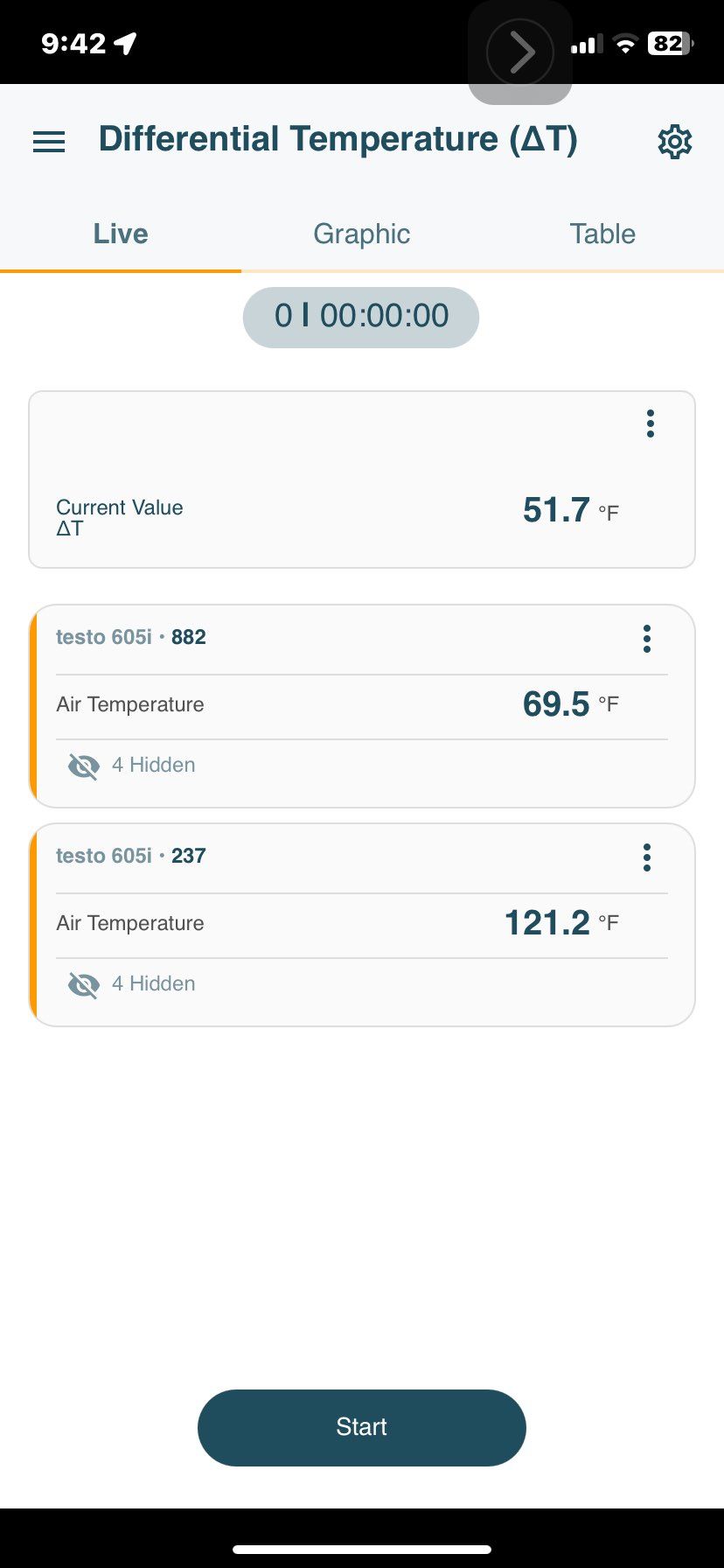This screenshot has width=724, height=1568.
Task: Tap the Wi-Fi status icon
Action: tap(625, 45)
